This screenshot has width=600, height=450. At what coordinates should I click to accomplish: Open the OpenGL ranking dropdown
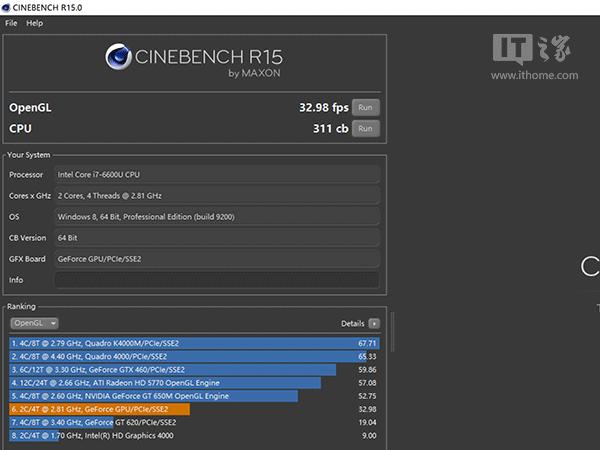(34, 323)
